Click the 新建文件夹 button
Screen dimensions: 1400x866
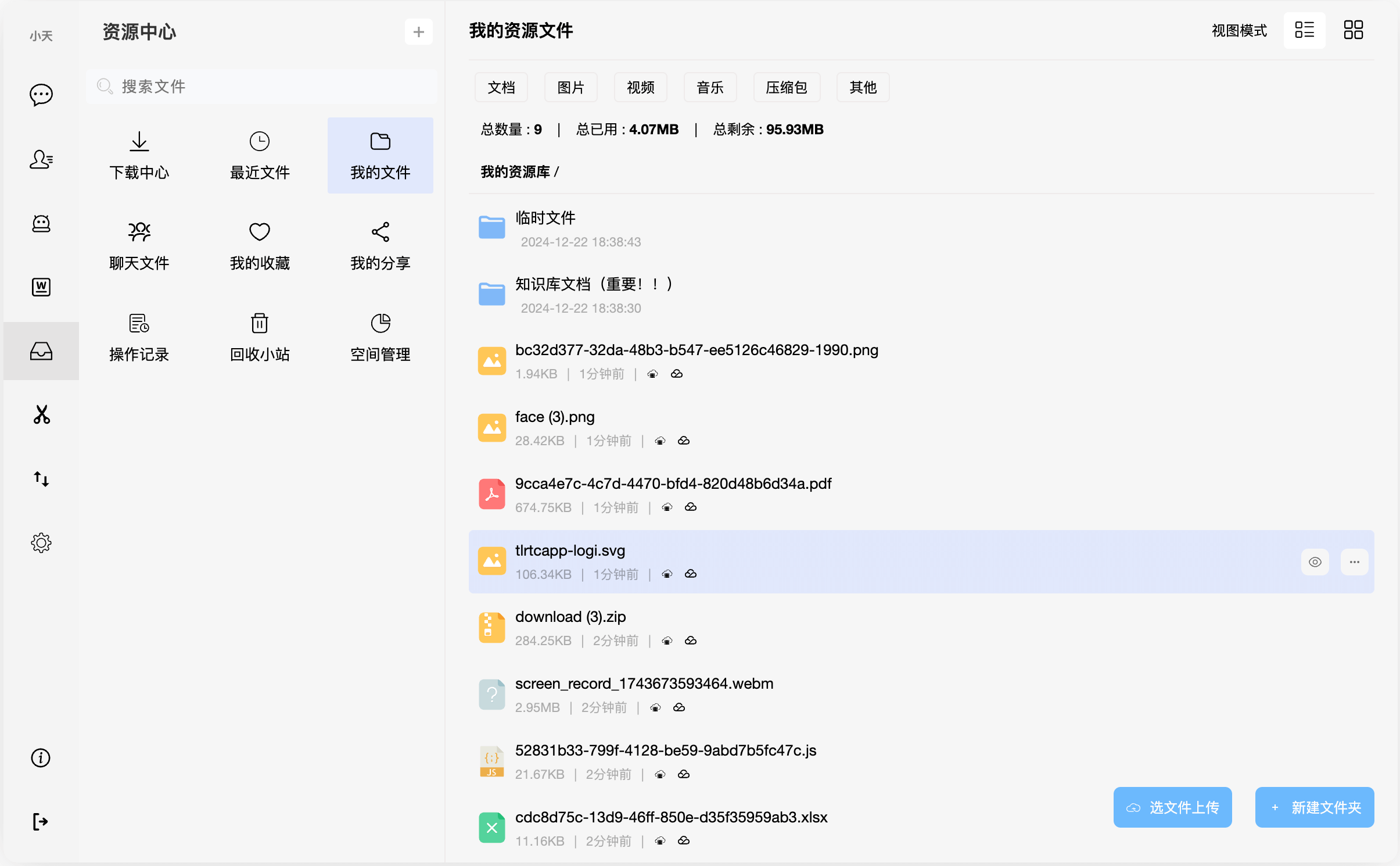pos(1314,807)
